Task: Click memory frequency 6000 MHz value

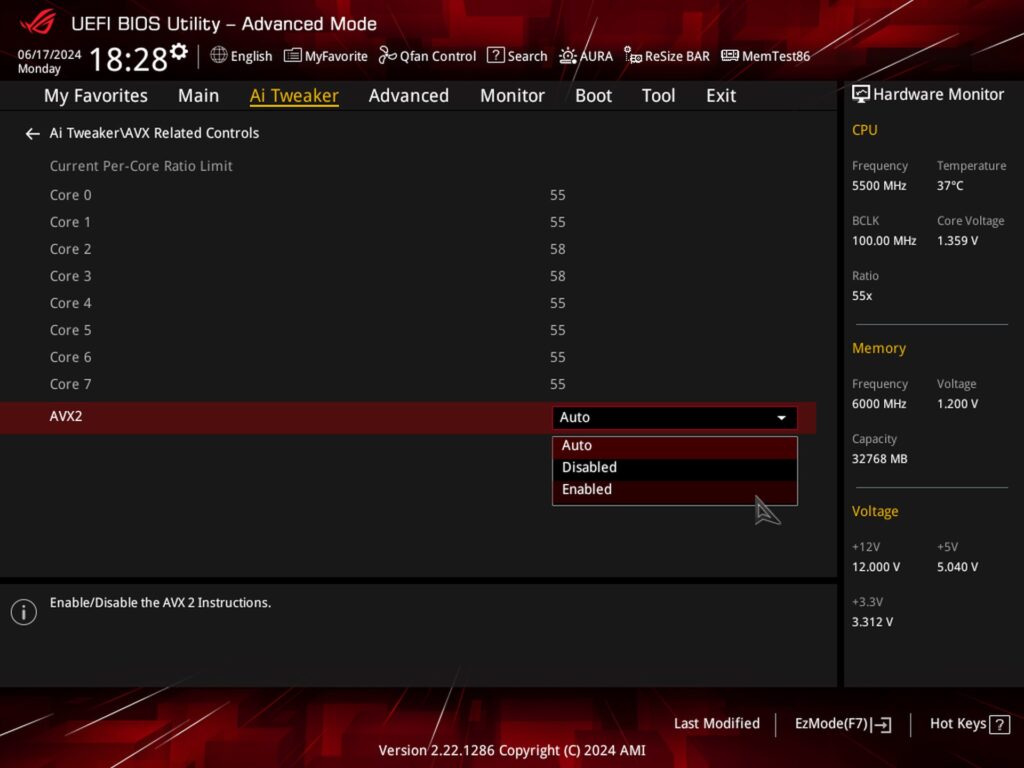Action: coord(879,404)
